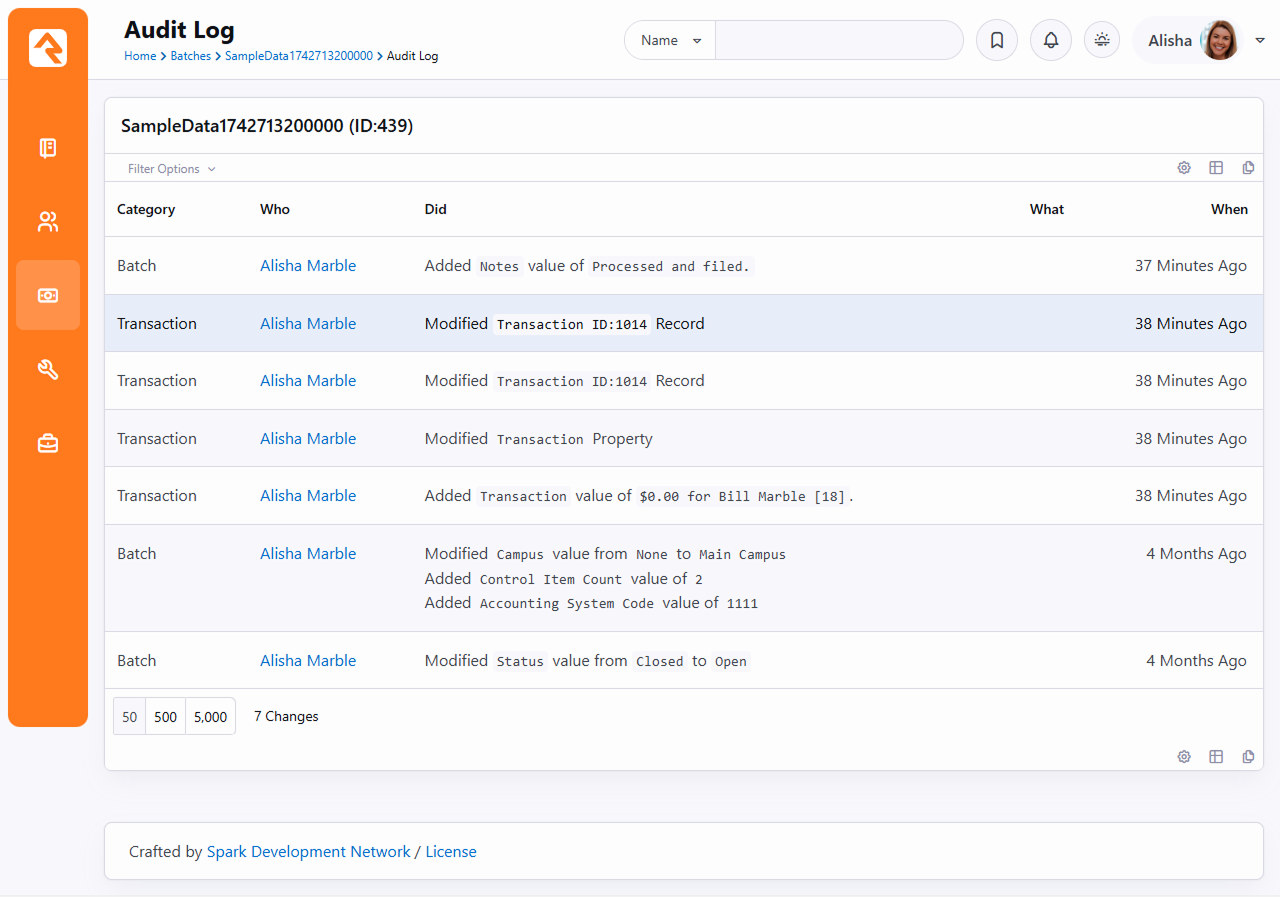Screen dimensions: 1280x897
Task: Select 5,000 items per page
Action: [210, 717]
